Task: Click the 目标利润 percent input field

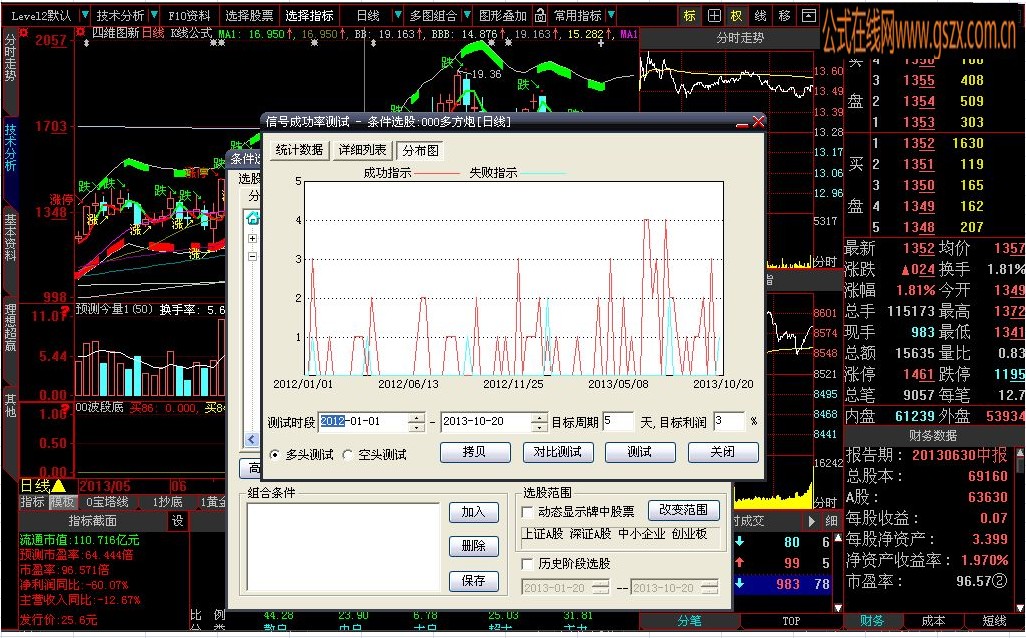Action: [x=729, y=421]
